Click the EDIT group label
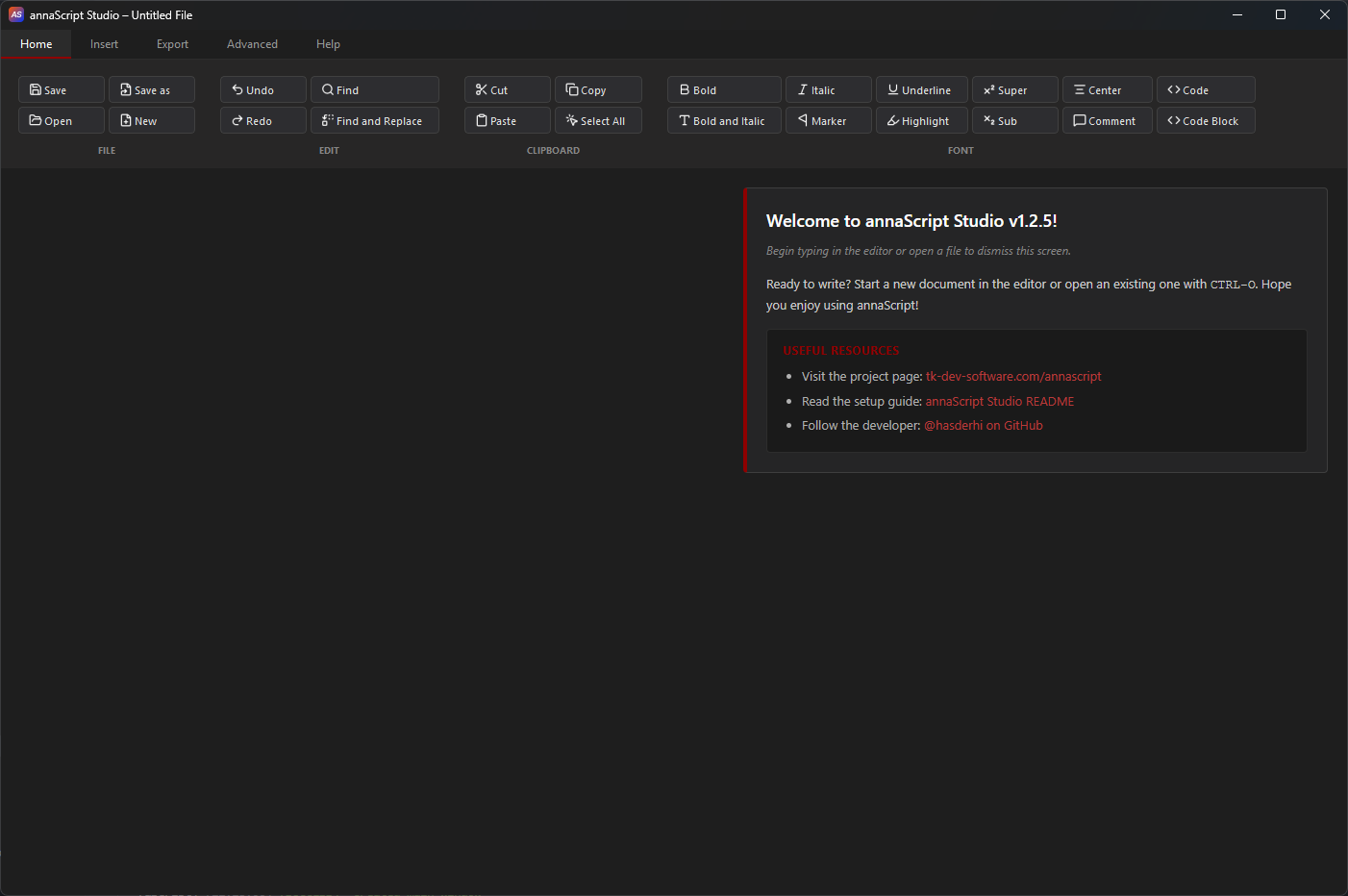The width and height of the screenshot is (1348, 896). click(329, 151)
